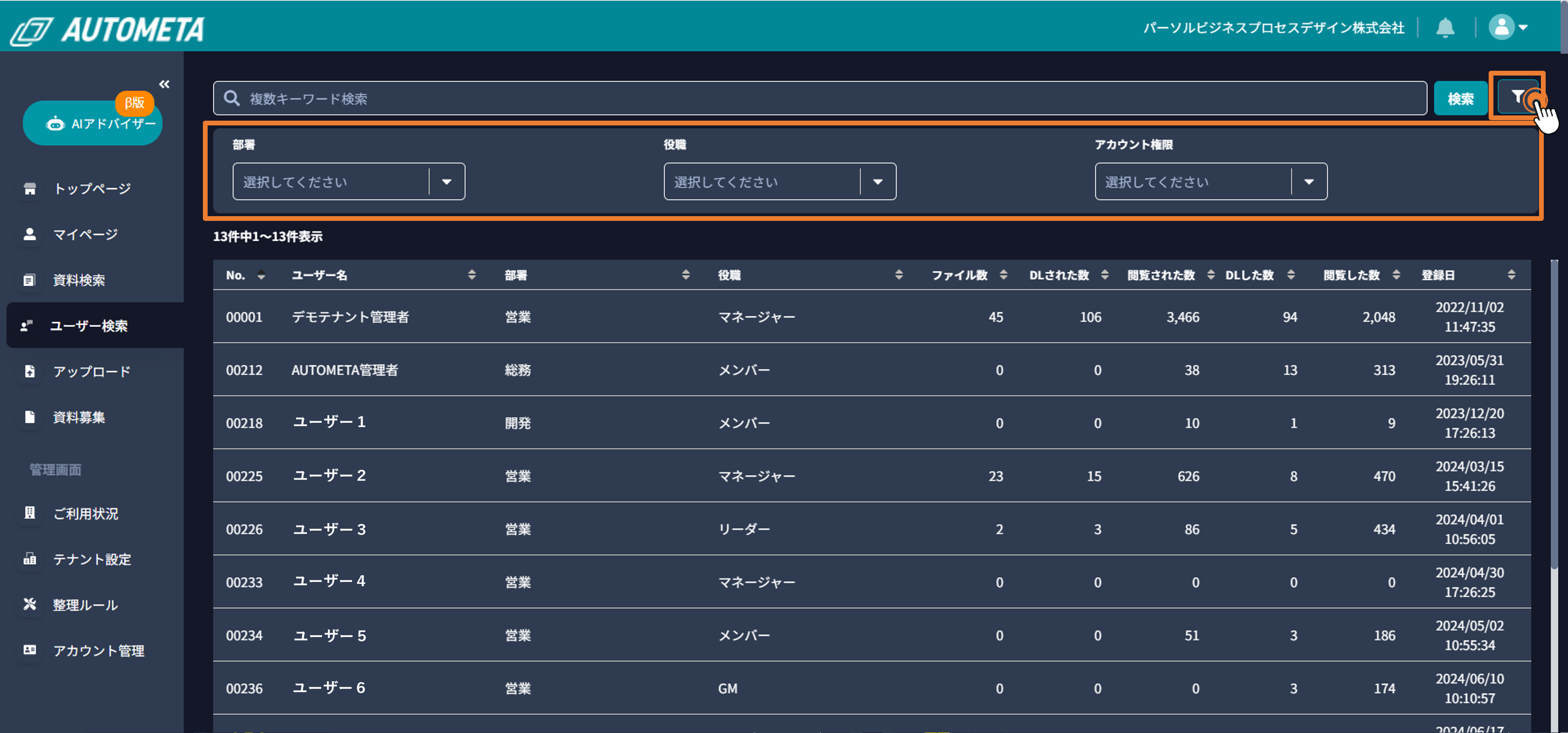The image size is (1568, 733).
Task: Click the table vertical scrollbar
Action: click(x=1554, y=414)
